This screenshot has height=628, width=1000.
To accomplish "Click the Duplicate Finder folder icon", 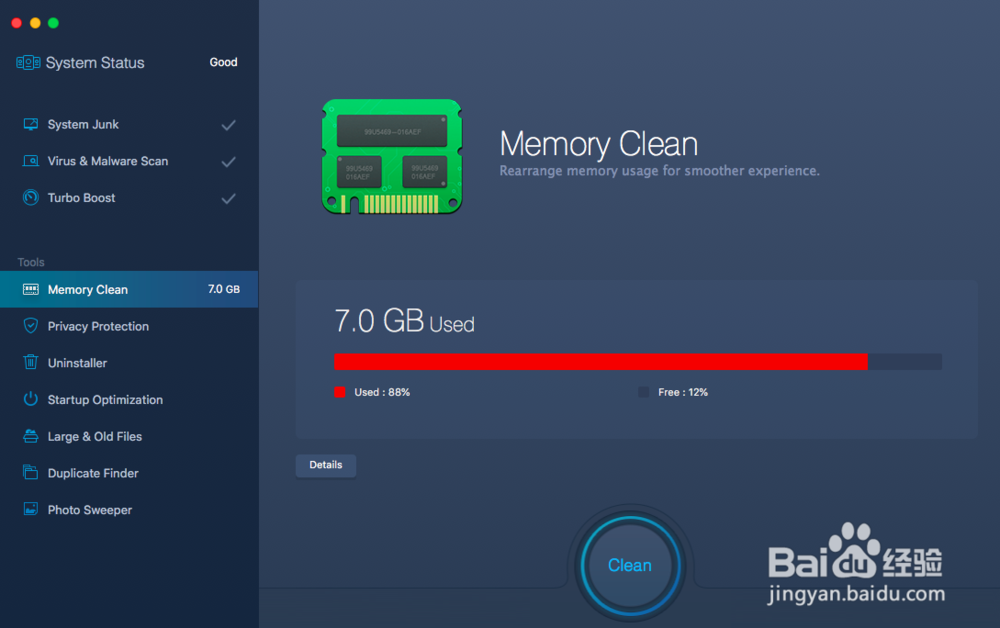I will click(31, 472).
